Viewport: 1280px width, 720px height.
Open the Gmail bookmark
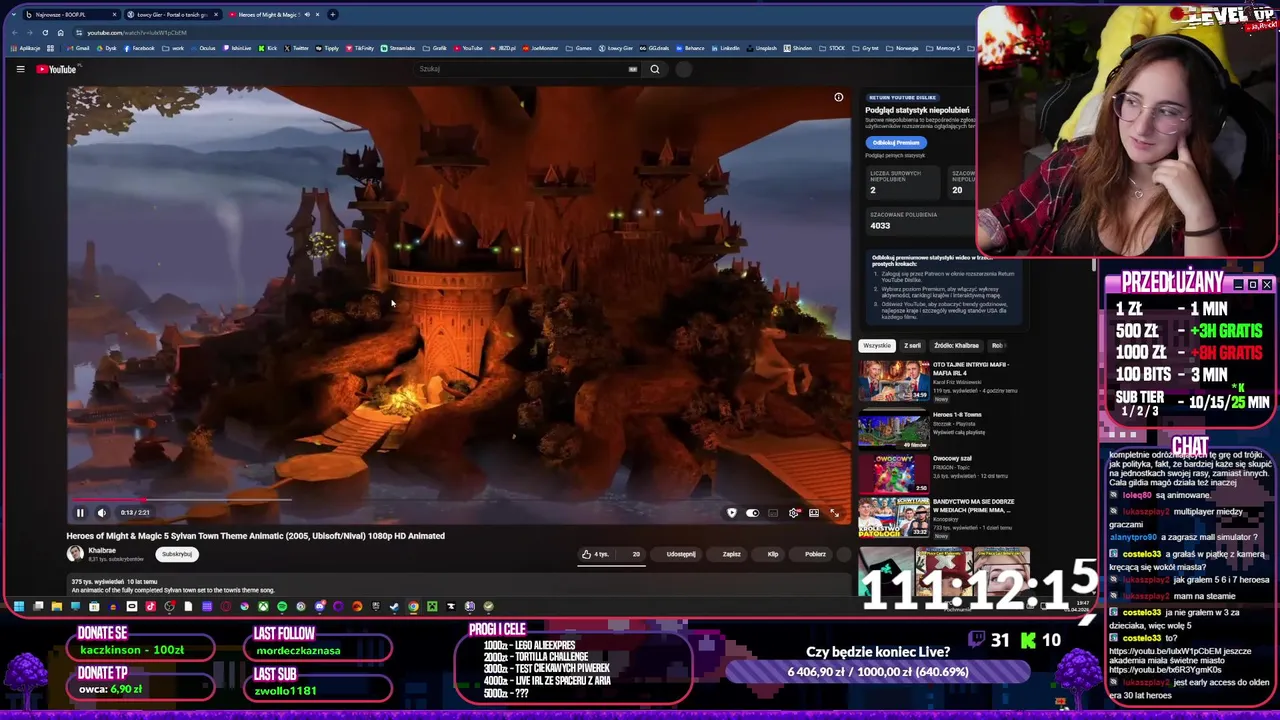point(78,48)
